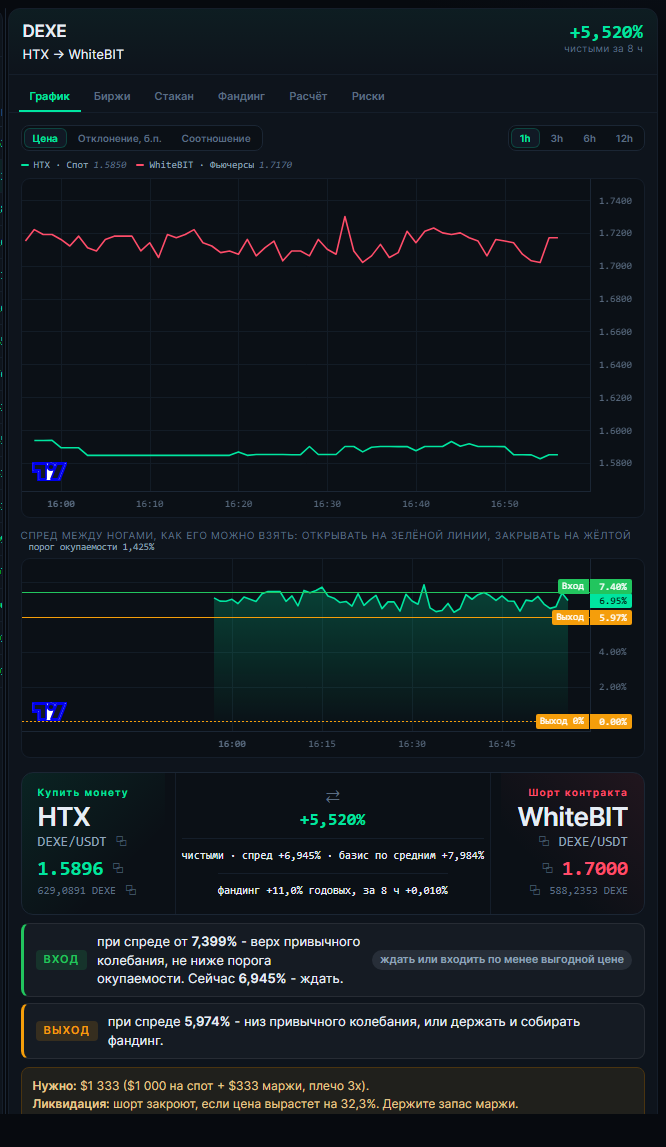This screenshot has height=1147, width=666.
Task: Select the Отклонение, б.п. chart mode
Action: (119, 138)
